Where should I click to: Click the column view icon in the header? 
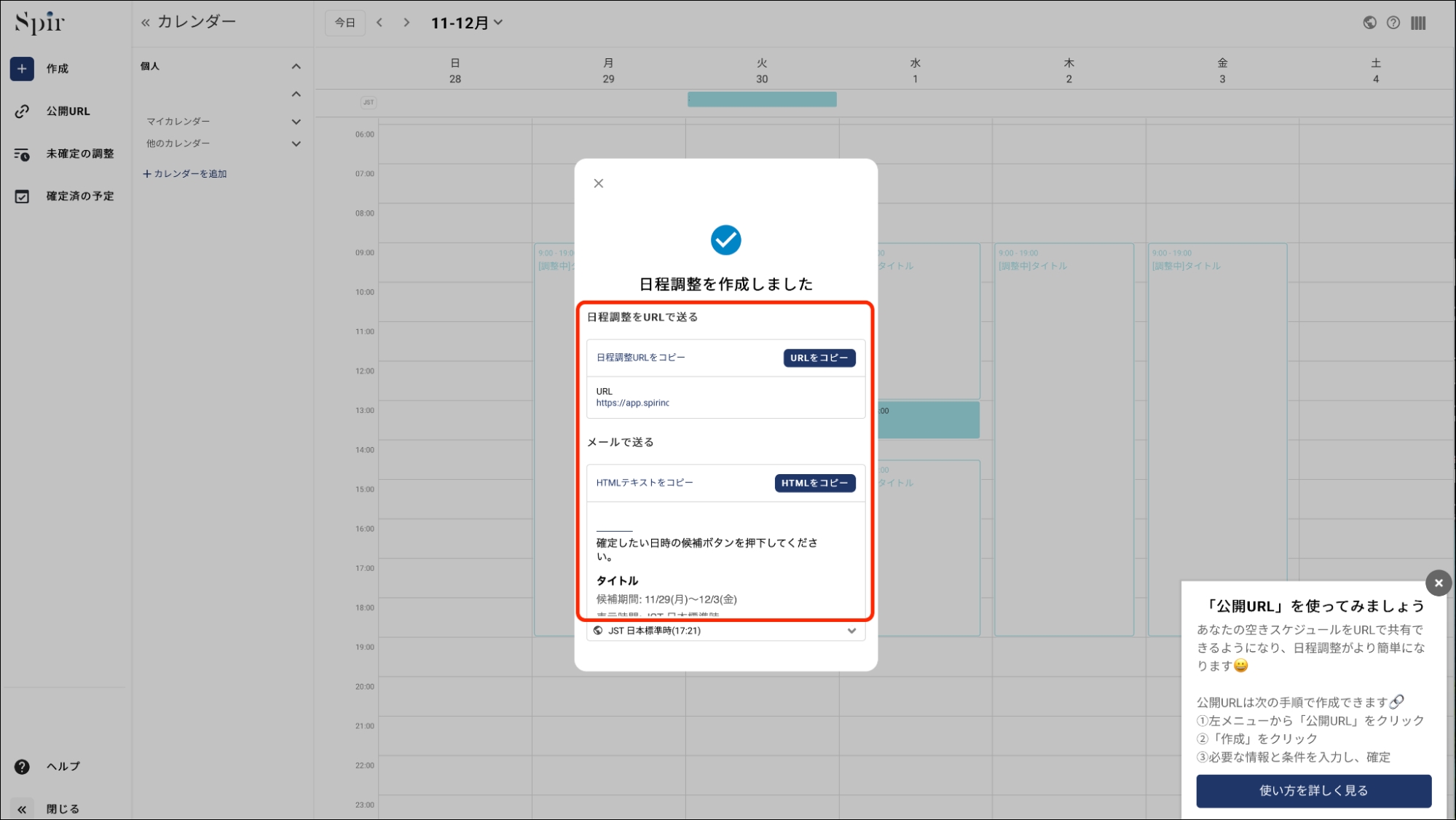point(1418,23)
